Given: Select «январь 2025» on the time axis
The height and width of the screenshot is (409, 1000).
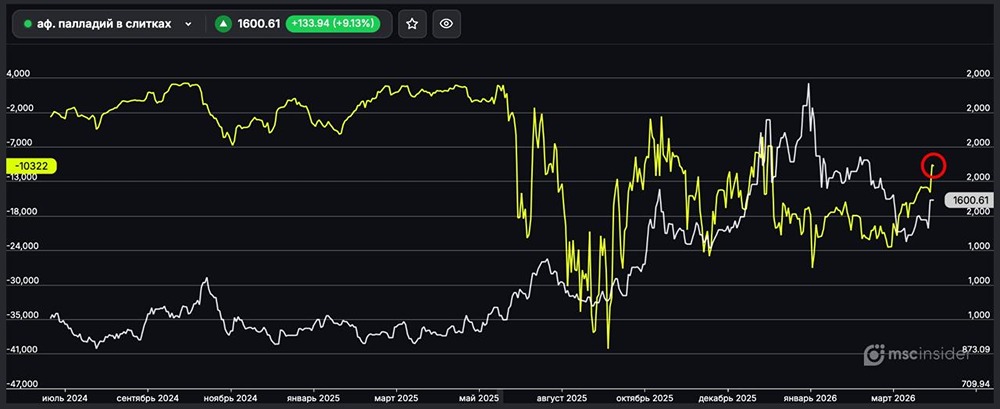Looking at the screenshot, I should point(314,398).
